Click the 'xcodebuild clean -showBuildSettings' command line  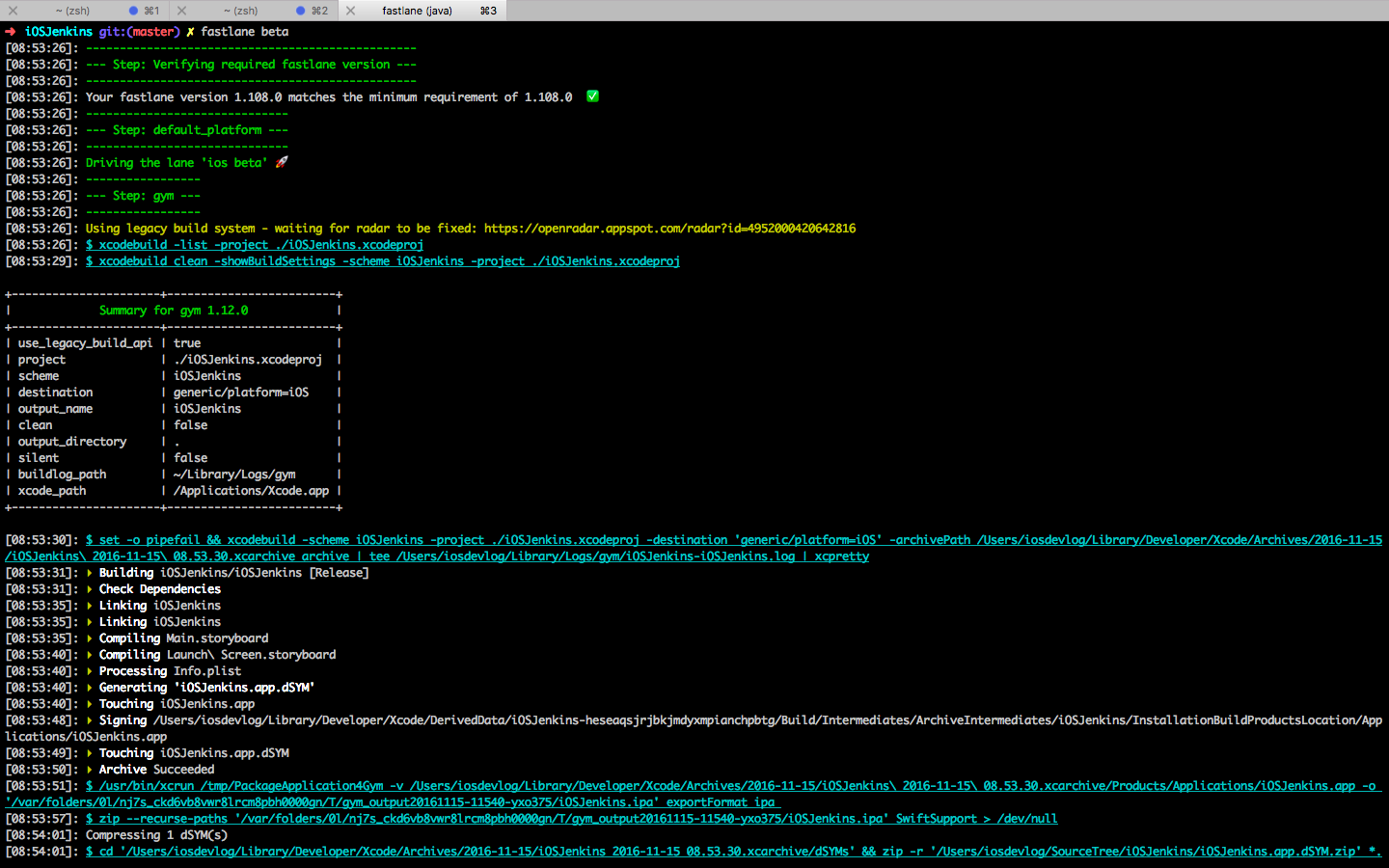tap(383, 261)
